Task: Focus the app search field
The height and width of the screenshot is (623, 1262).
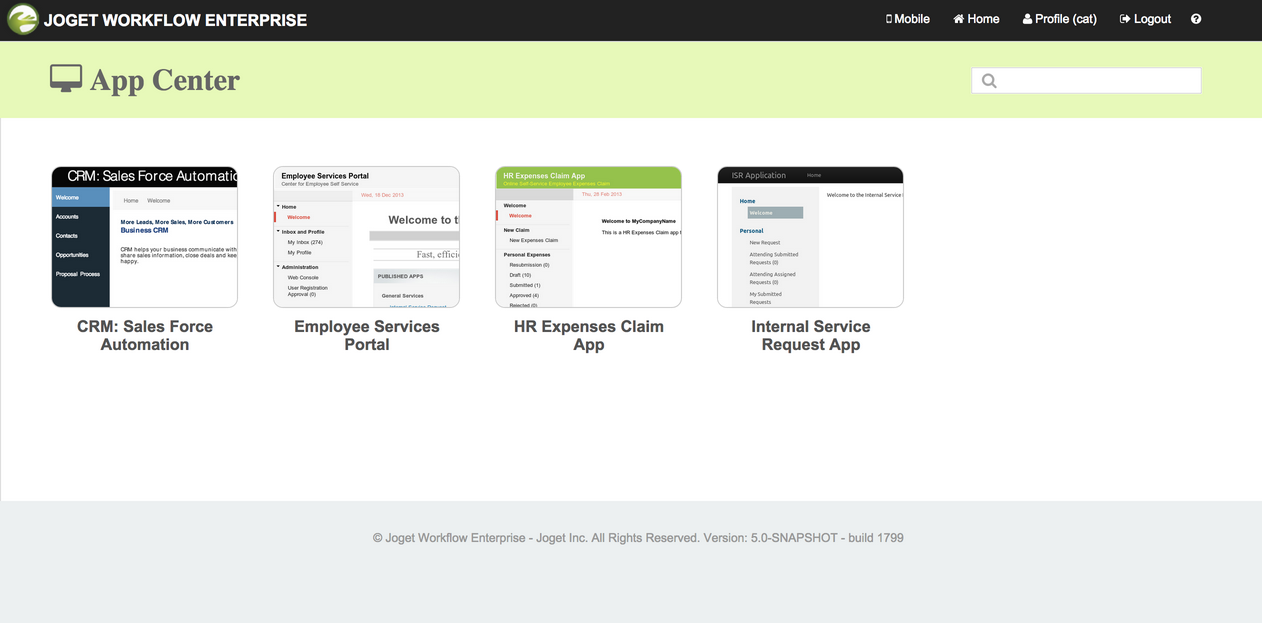Action: tap(1086, 81)
